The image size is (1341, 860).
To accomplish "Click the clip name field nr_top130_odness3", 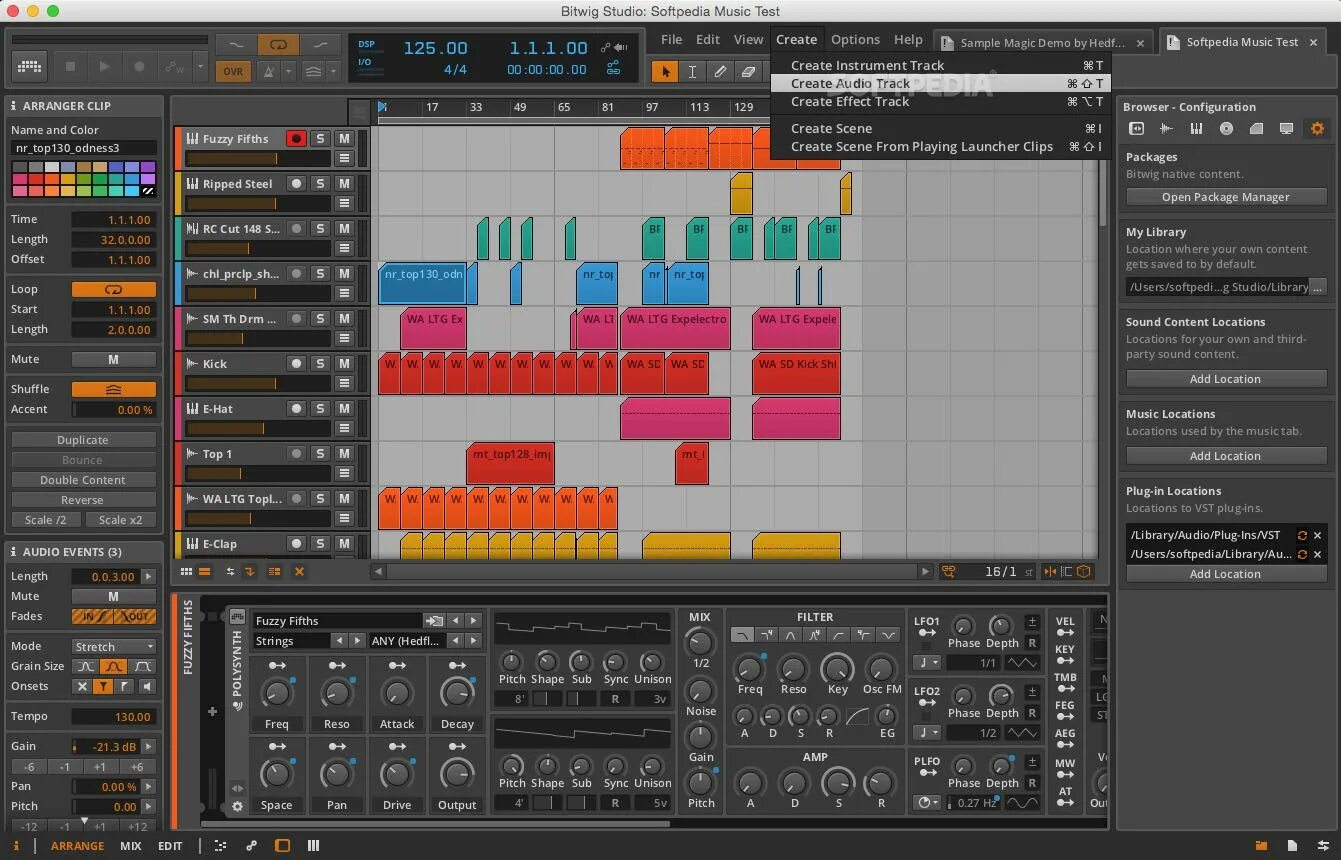I will click(x=84, y=148).
